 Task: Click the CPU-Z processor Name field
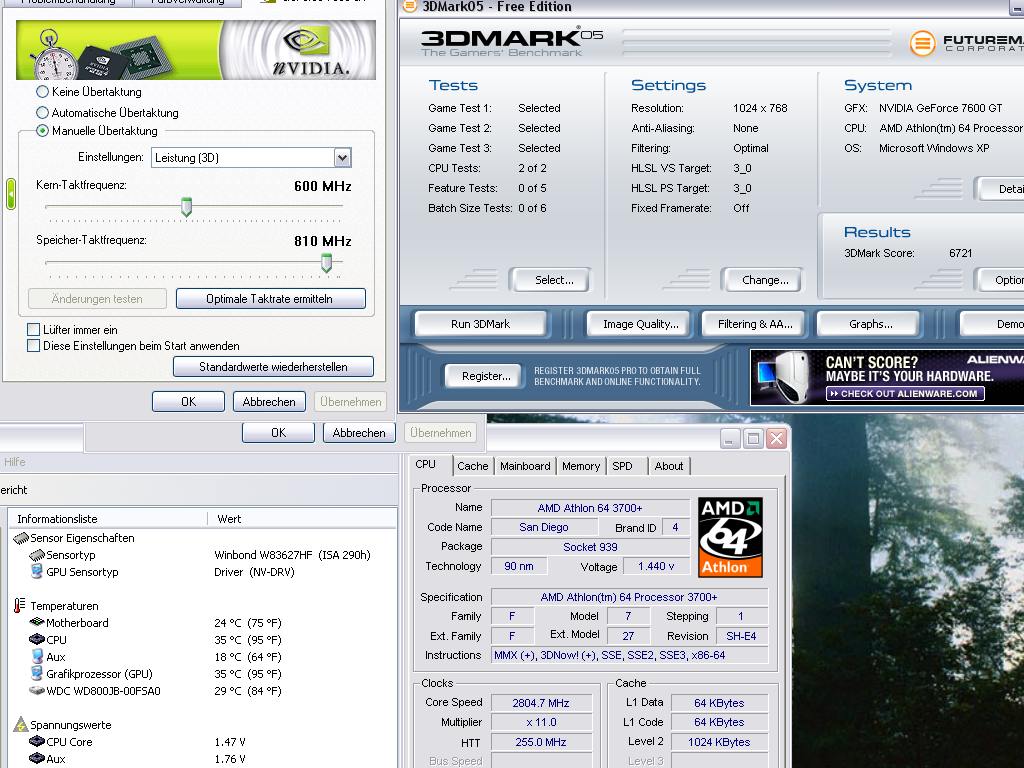pyautogui.click(x=590, y=507)
